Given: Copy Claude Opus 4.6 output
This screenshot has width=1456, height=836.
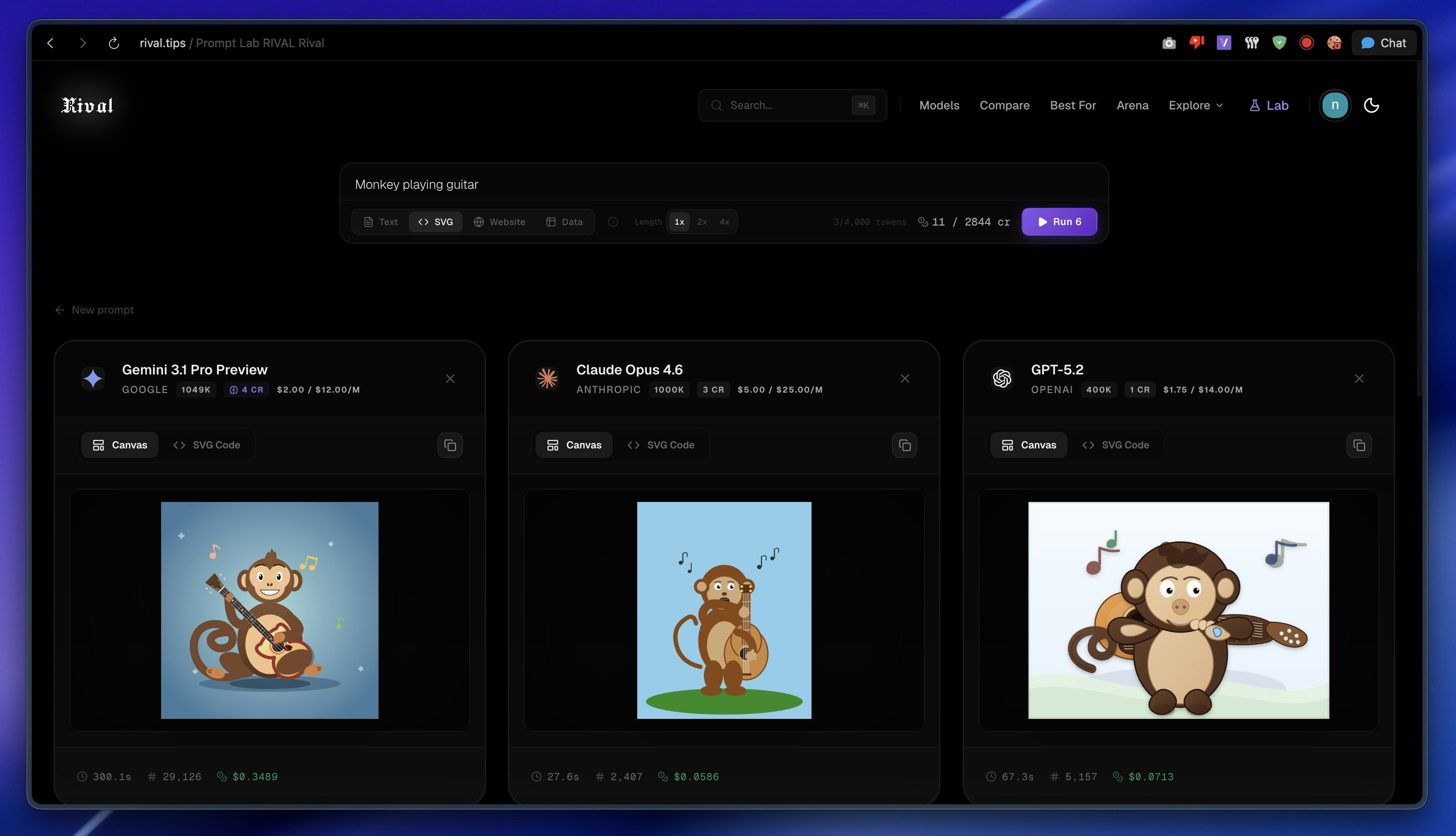Looking at the screenshot, I should pos(904,446).
